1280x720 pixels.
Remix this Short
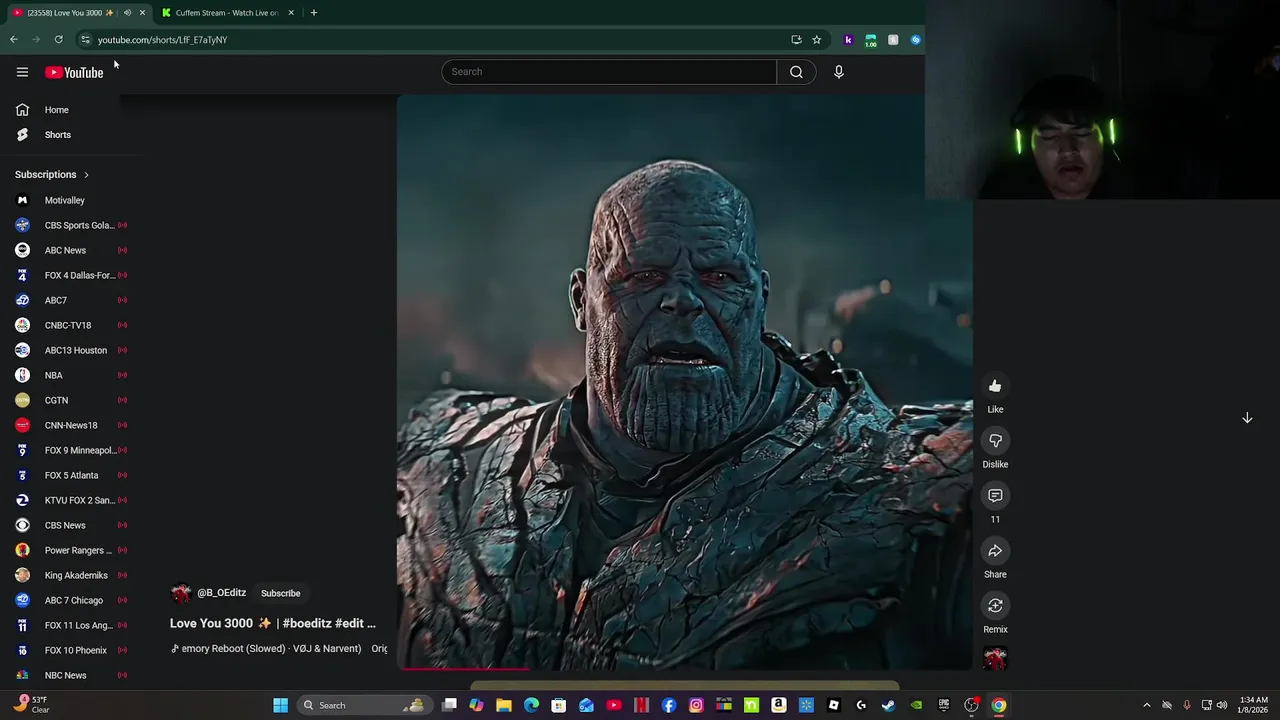tap(995, 606)
